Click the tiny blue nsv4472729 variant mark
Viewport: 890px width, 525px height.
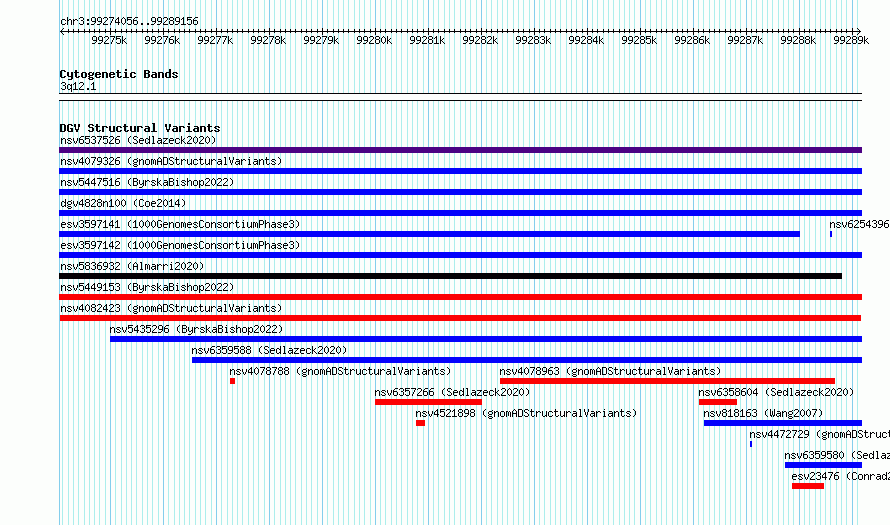(751, 444)
